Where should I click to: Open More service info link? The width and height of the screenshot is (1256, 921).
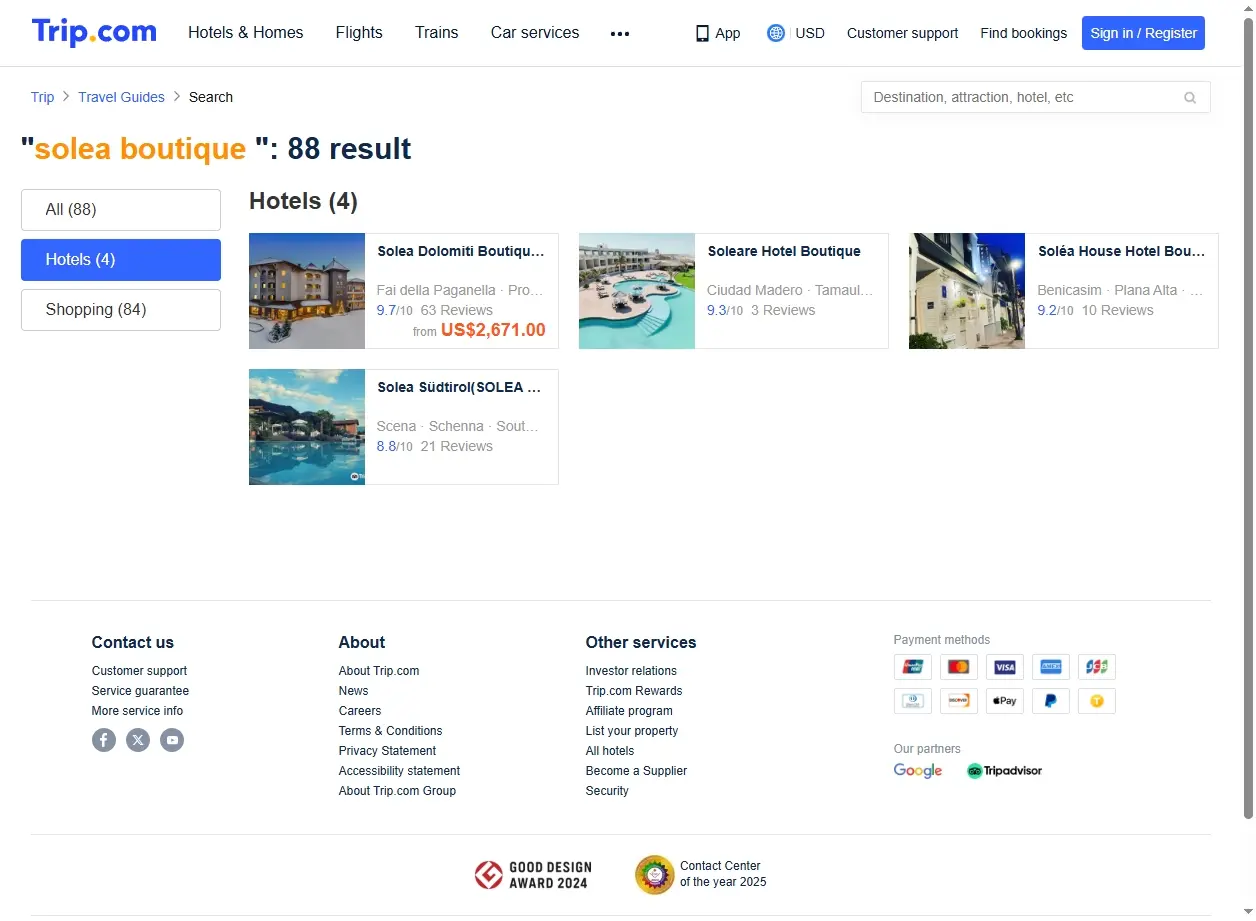click(137, 711)
